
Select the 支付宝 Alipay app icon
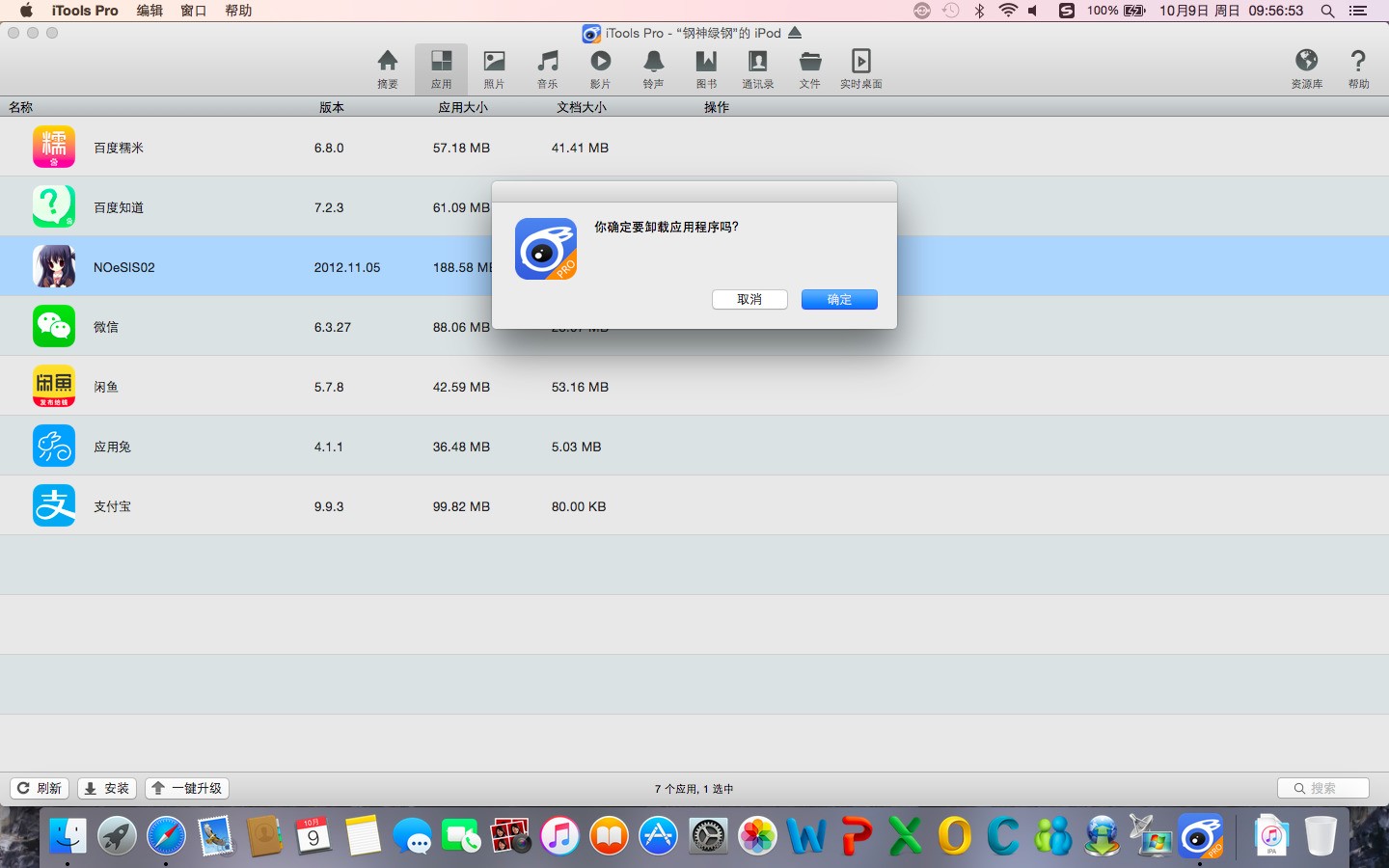point(54,505)
